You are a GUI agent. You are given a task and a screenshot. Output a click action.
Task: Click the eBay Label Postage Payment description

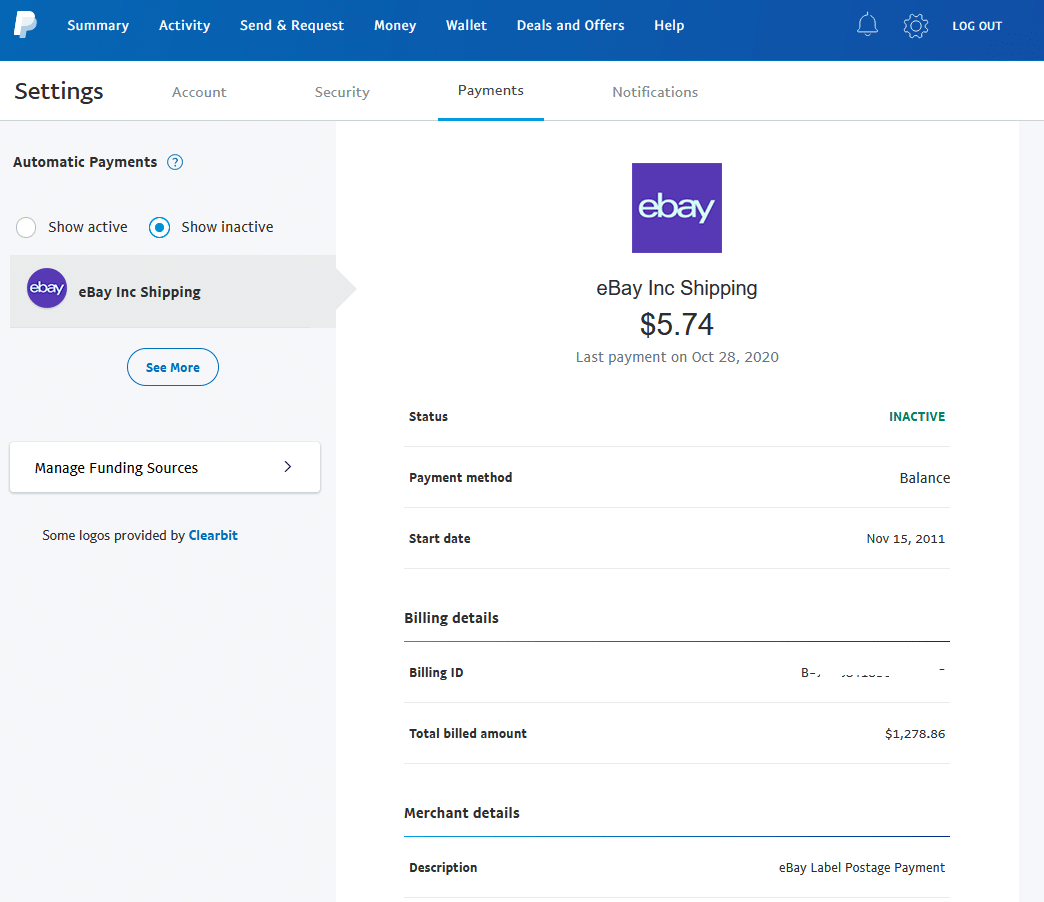[862, 867]
